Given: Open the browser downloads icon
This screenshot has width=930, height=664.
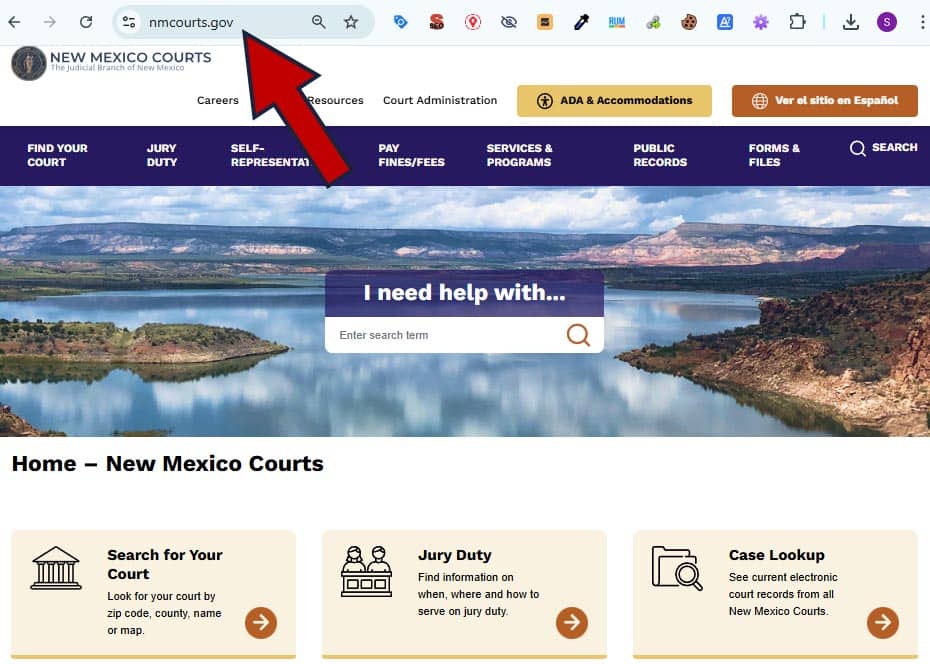Looking at the screenshot, I should tap(851, 22).
